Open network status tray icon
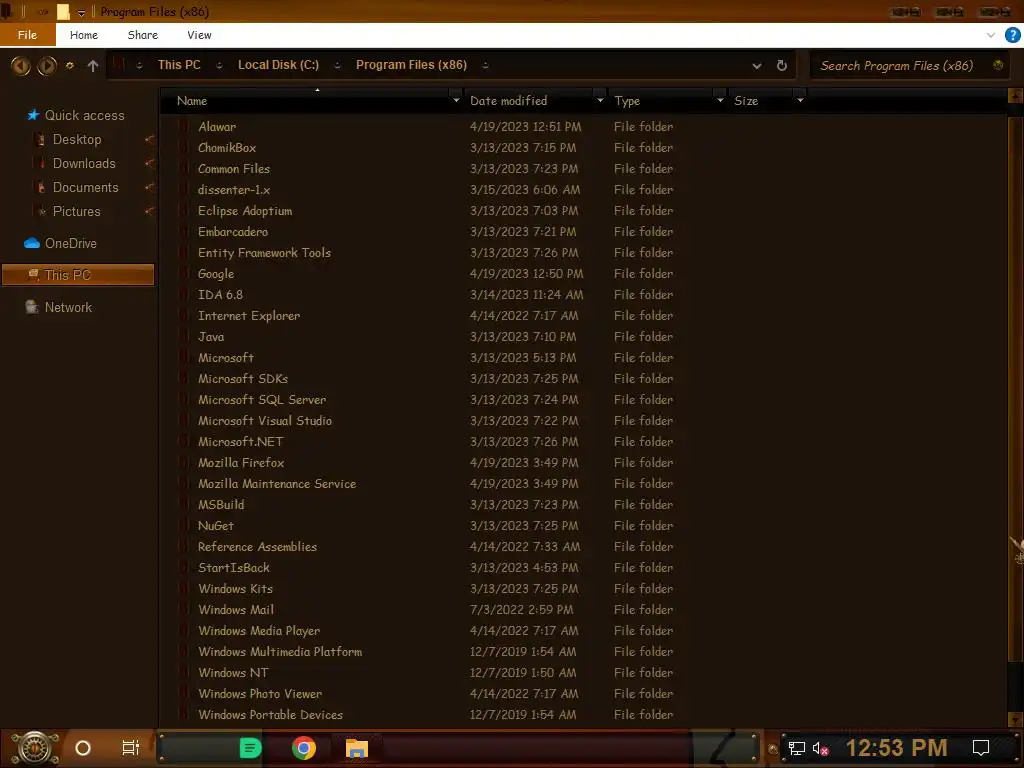This screenshot has width=1024, height=768. pyautogui.click(x=796, y=748)
